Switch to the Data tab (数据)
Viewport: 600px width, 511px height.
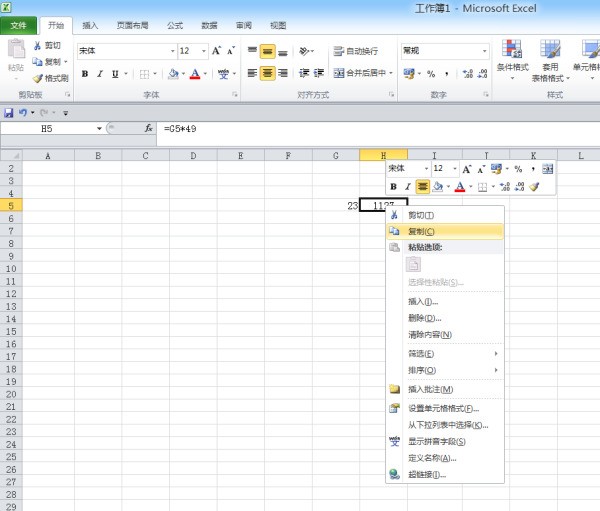click(209, 26)
